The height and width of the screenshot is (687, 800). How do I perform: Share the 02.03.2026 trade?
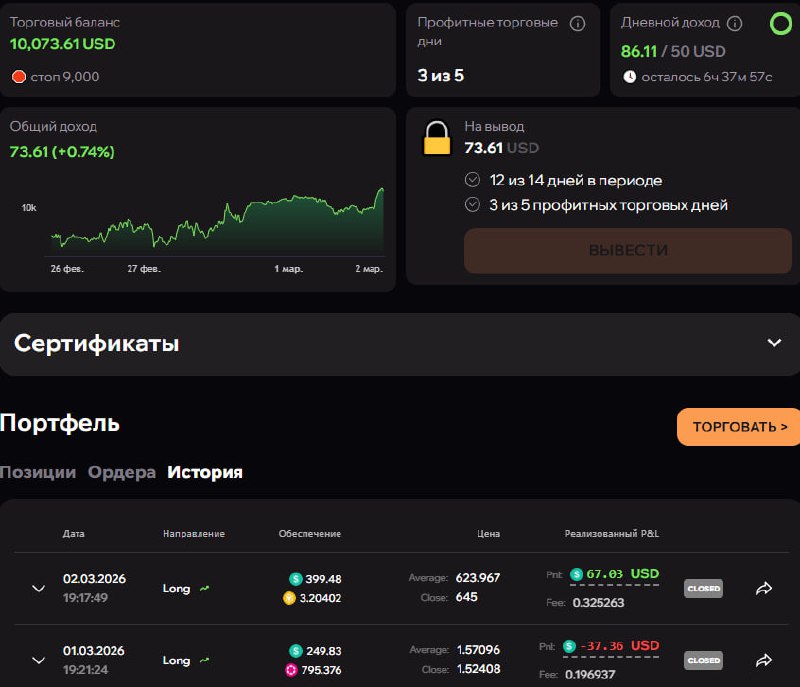pyautogui.click(x=764, y=588)
